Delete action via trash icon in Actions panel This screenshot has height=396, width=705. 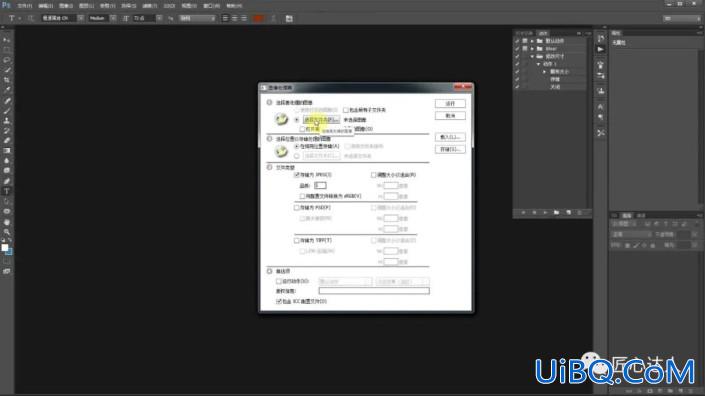click(580, 212)
